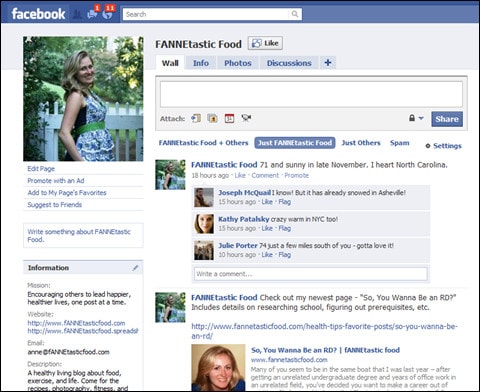The height and width of the screenshot is (392, 480).
Task: Click Add to My Page's Favorites
Action: click(x=67, y=193)
